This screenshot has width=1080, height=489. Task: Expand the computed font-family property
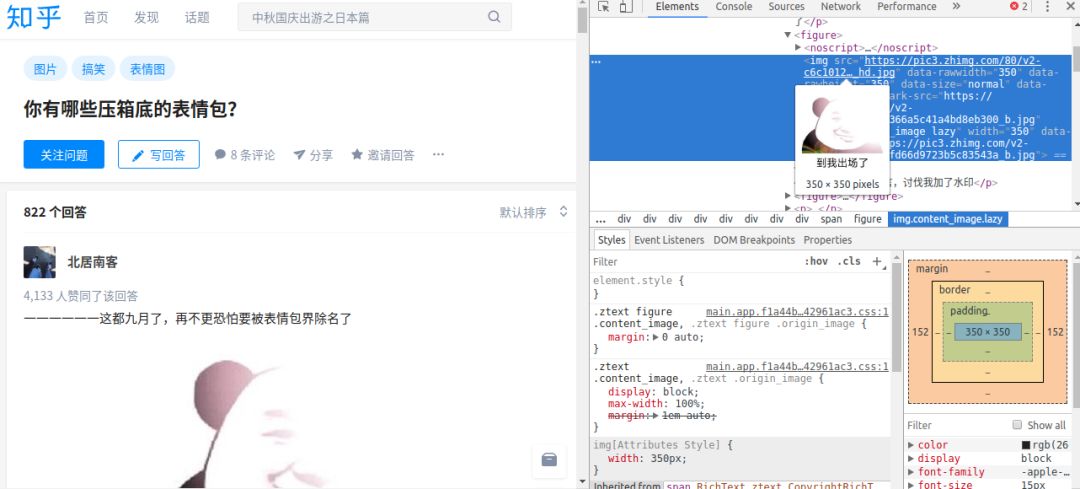[x=911, y=472]
